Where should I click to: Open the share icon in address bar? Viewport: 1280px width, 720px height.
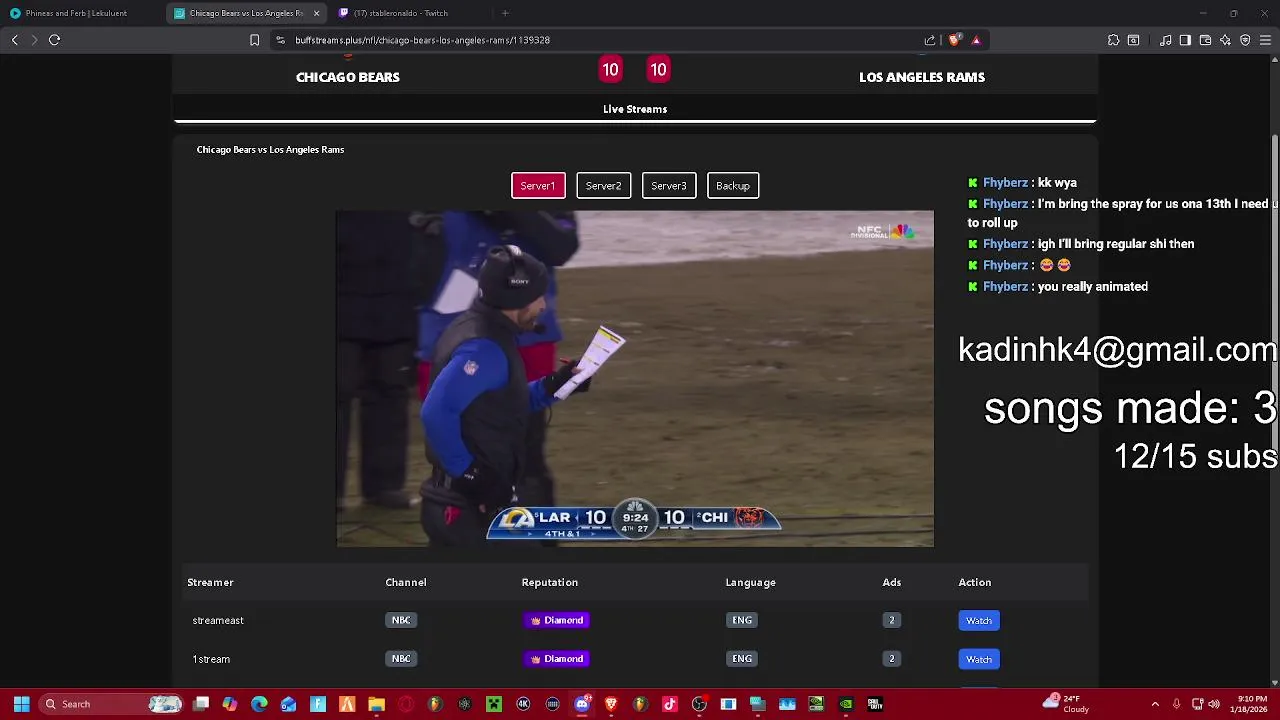coord(930,40)
